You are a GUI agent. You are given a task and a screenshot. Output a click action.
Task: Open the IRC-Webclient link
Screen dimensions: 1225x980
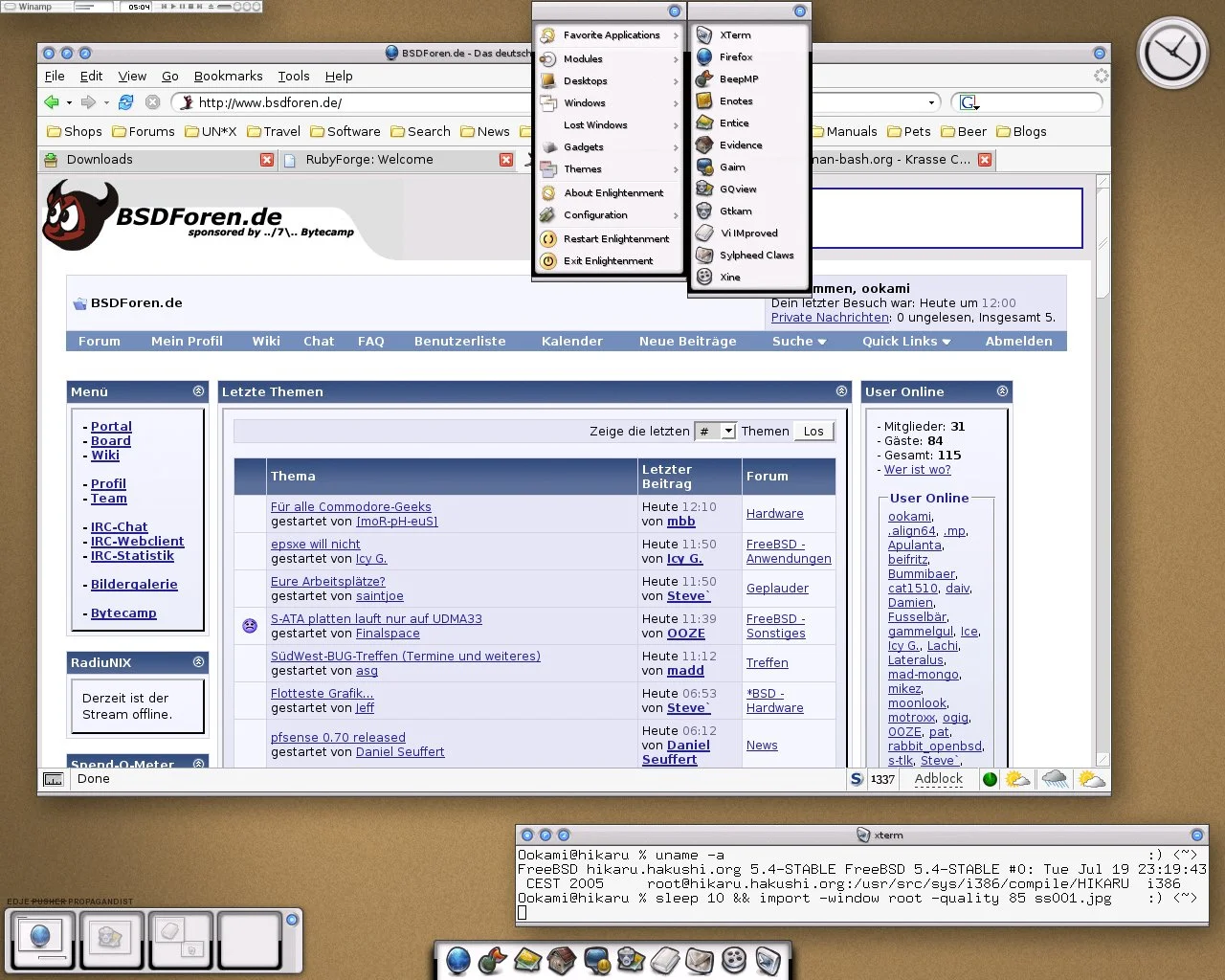(x=137, y=542)
